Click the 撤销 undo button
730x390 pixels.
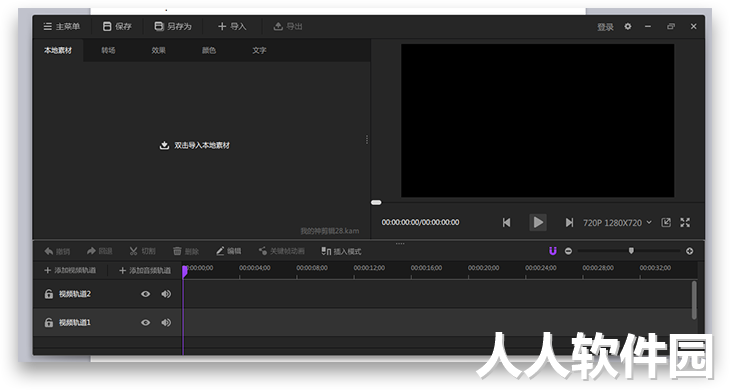[x=57, y=251]
